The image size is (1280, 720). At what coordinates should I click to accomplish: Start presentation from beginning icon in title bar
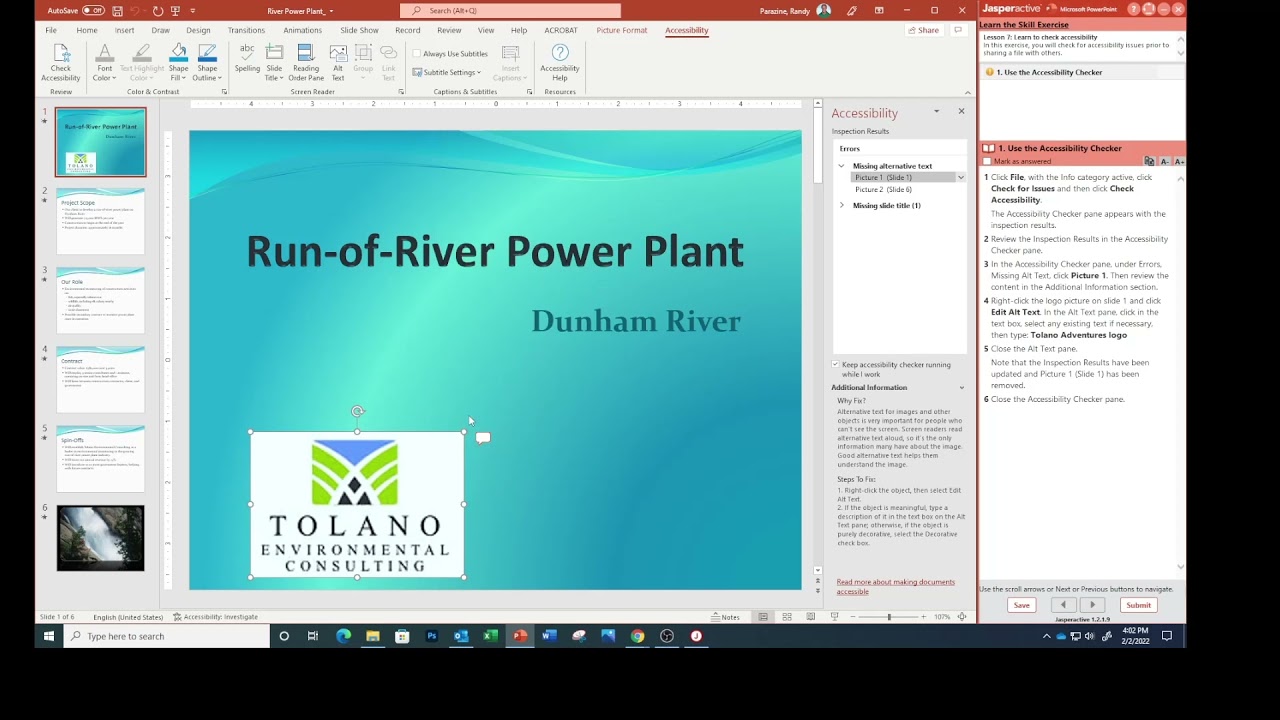[175, 11]
